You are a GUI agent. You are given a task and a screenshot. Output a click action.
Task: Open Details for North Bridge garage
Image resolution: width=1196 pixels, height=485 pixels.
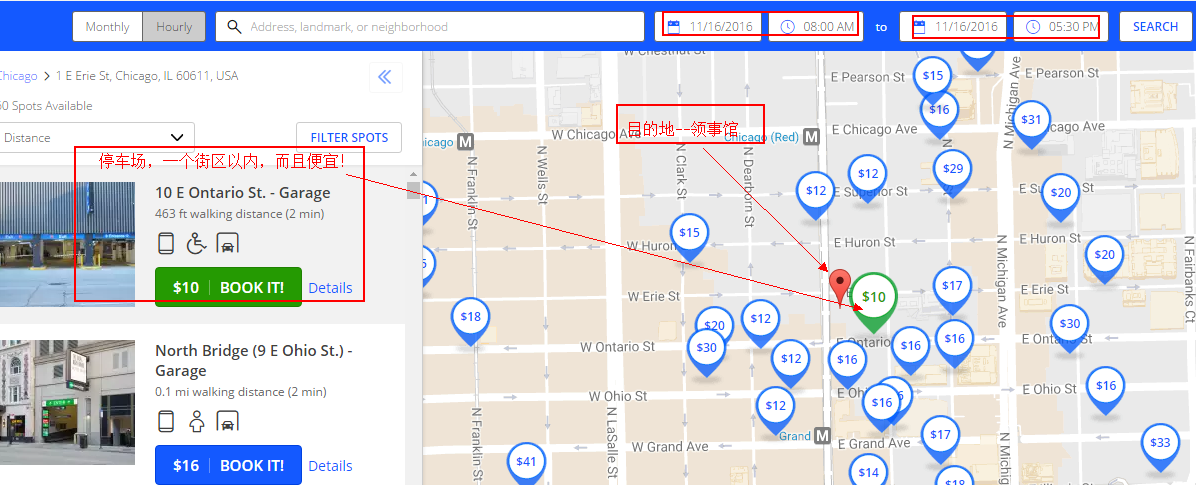coord(330,466)
